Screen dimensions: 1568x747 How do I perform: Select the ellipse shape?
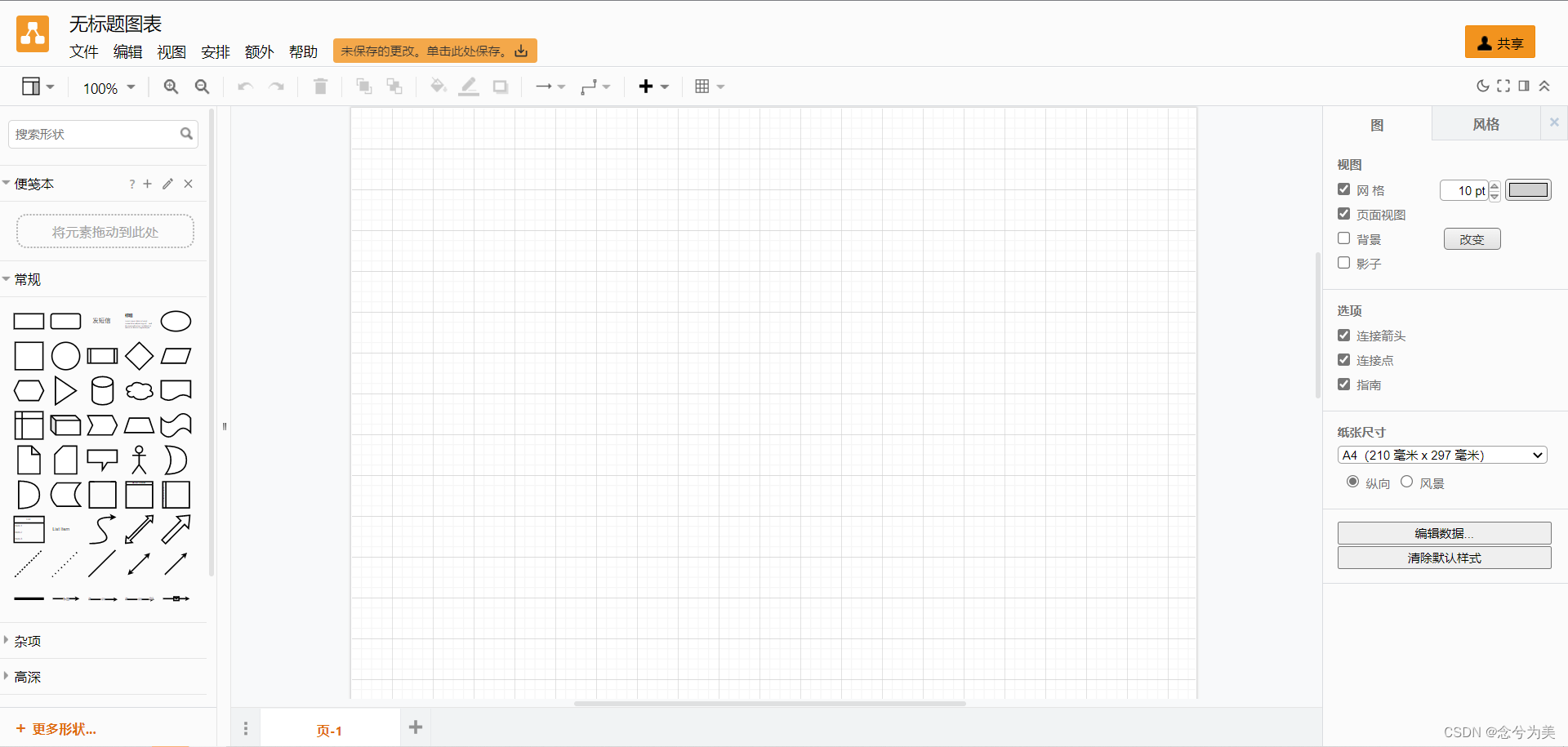(176, 321)
